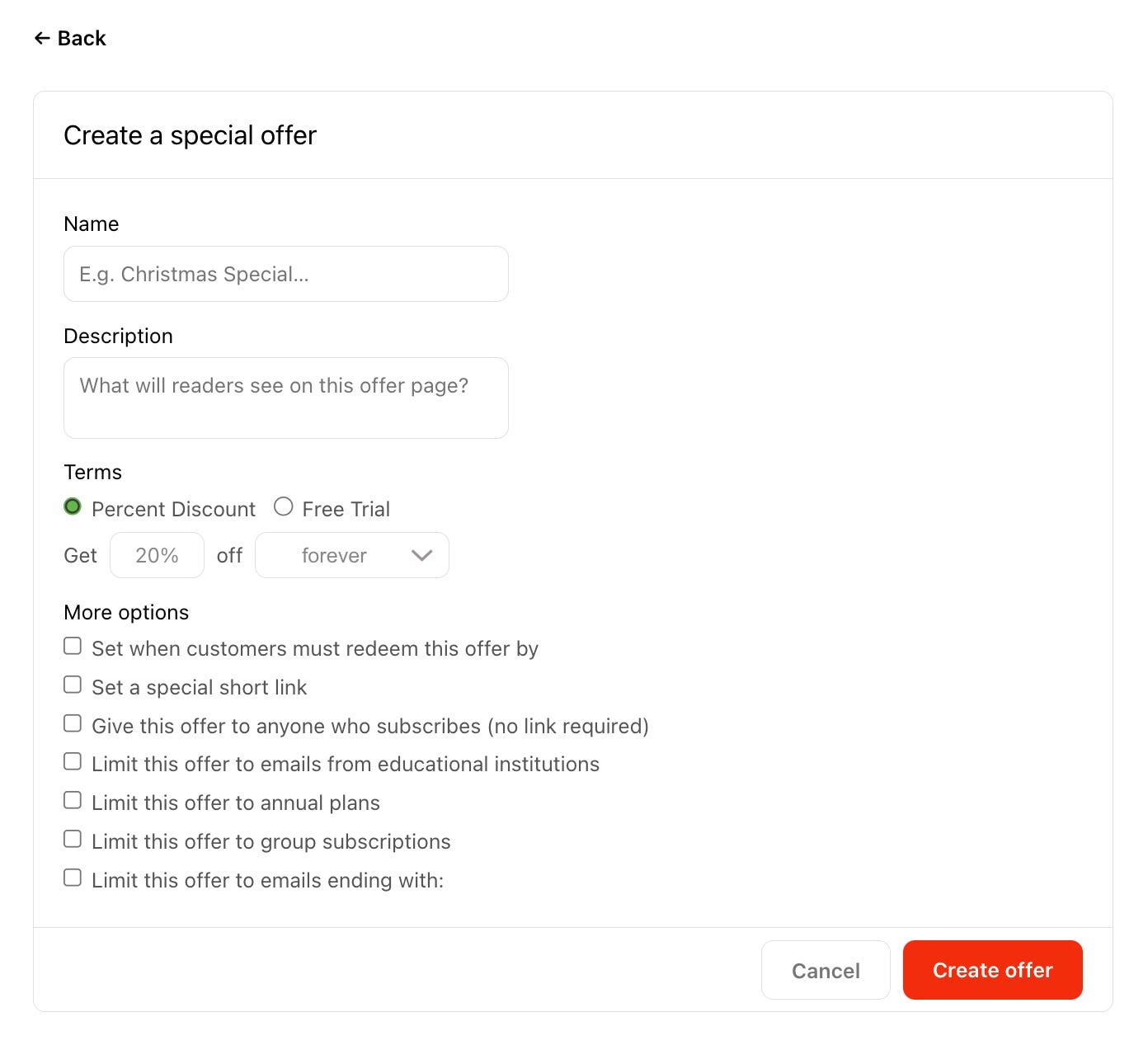Screen dimensions: 1148x1064
Task: Select the Percent Discount radio button
Action: coord(73,506)
